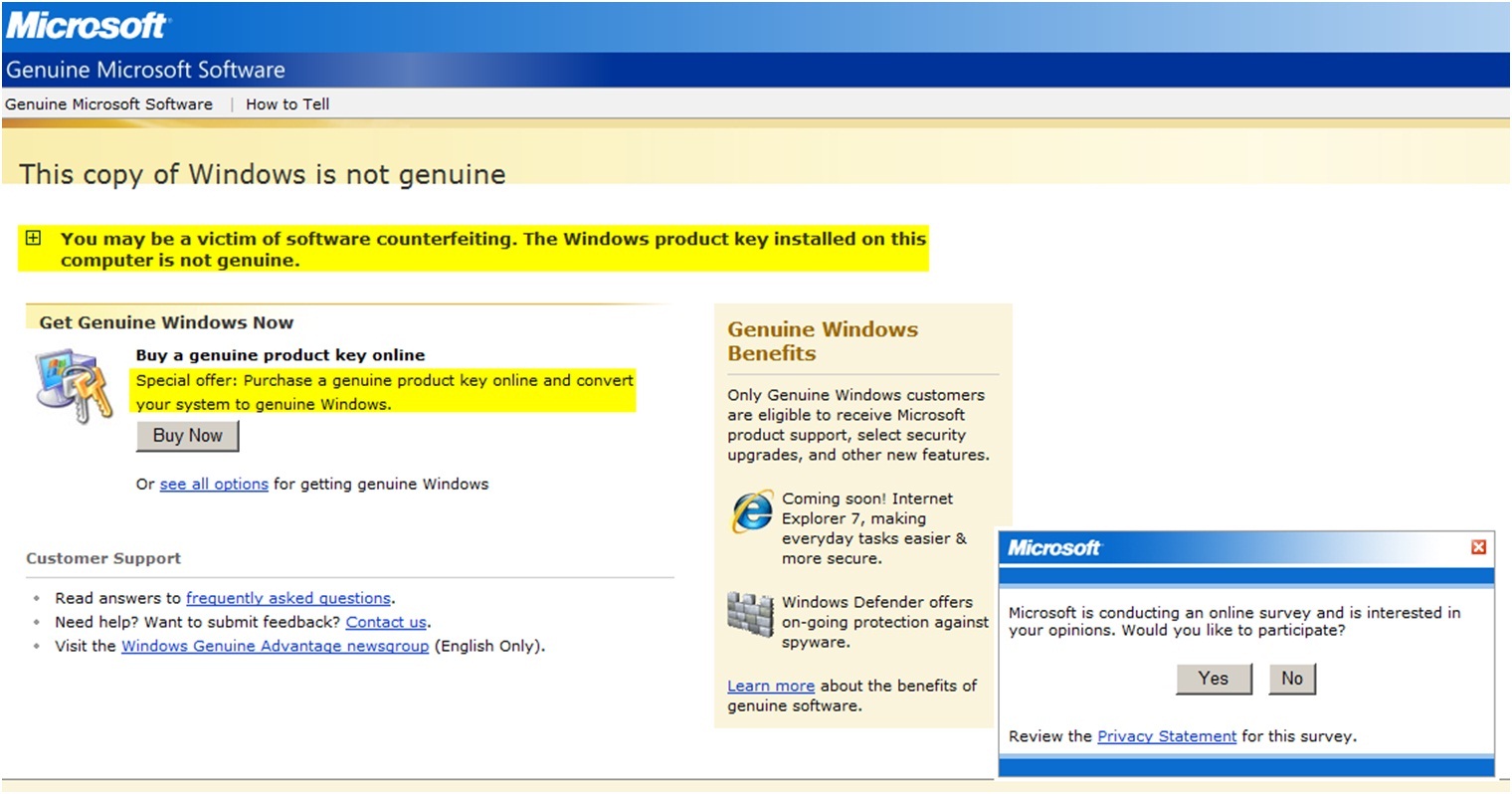Screen dimensions: 1512x794
Task: Click the Microsoft logo in survey popup
Action: 1053,548
